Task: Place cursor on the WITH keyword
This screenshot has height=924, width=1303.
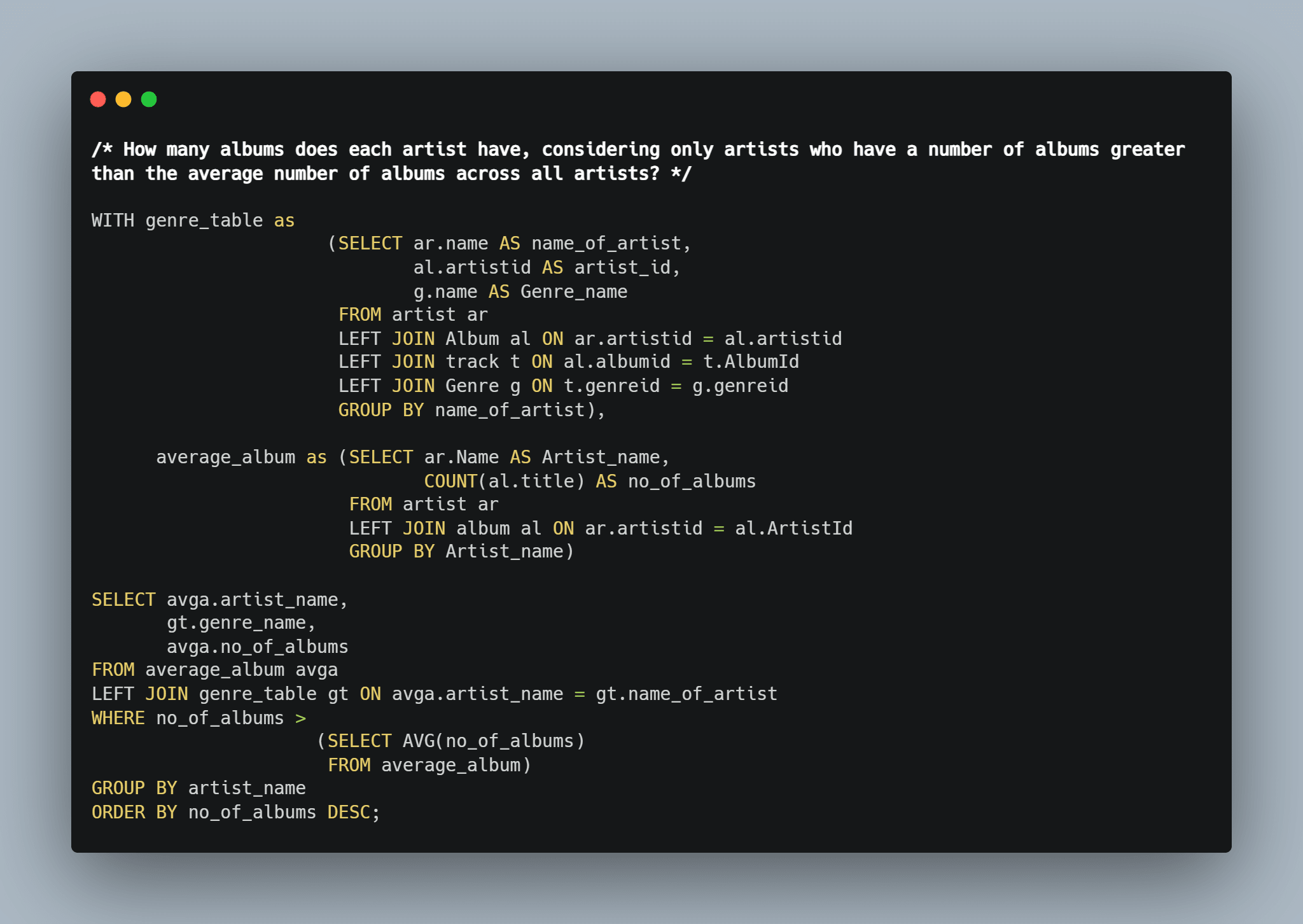Action: pyautogui.click(x=113, y=220)
